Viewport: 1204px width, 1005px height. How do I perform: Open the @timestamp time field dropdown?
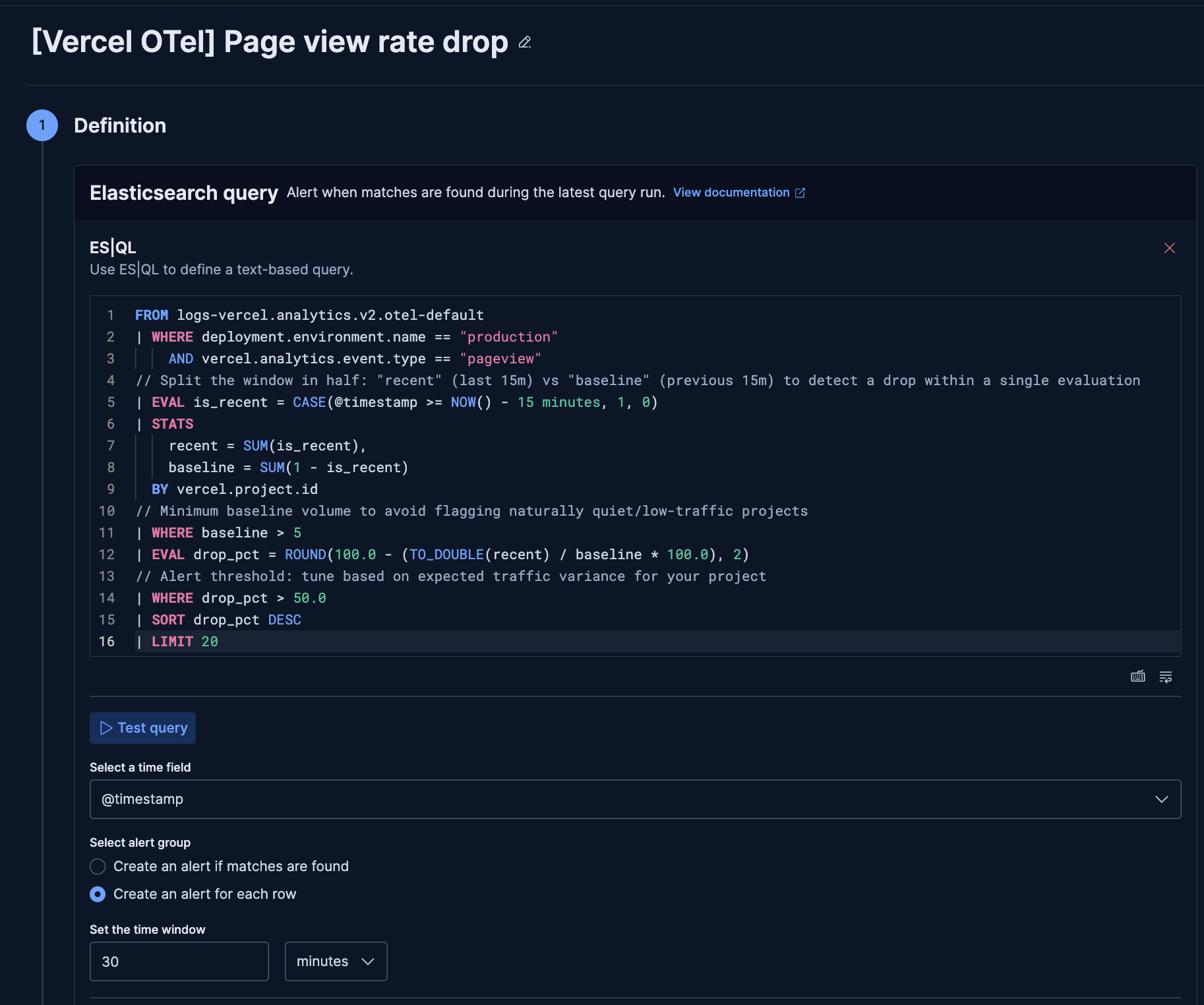click(x=635, y=799)
